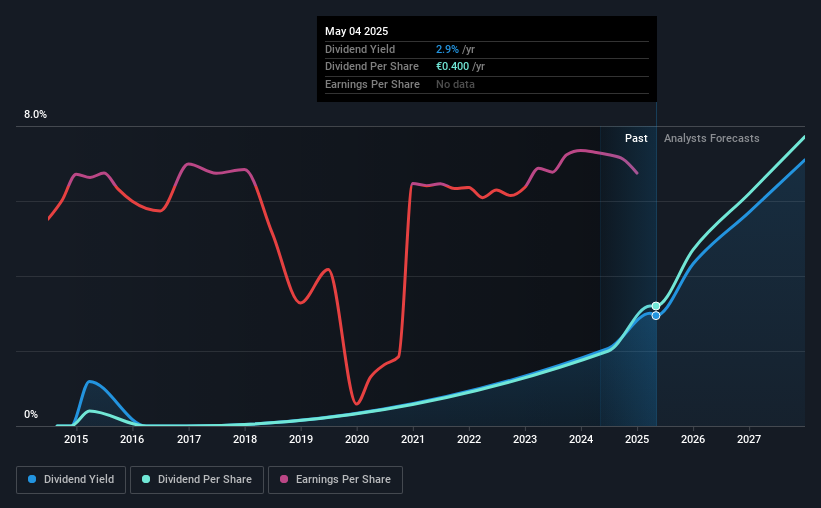
Task: Click the 2023 x-axis label
Action: click(x=525, y=439)
